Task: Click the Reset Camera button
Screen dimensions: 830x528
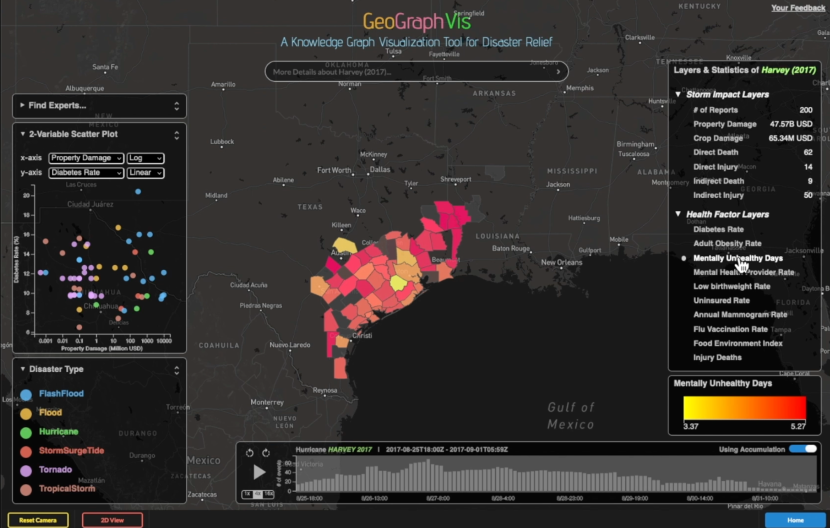Action: click(38, 520)
